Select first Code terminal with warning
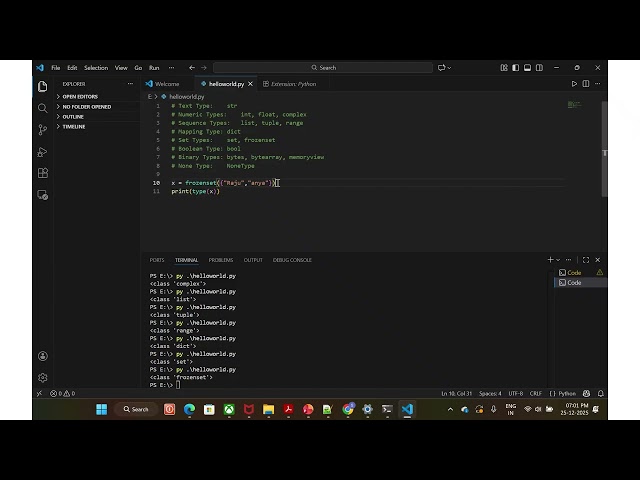Image resolution: width=640 pixels, height=480 pixels. [580, 272]
